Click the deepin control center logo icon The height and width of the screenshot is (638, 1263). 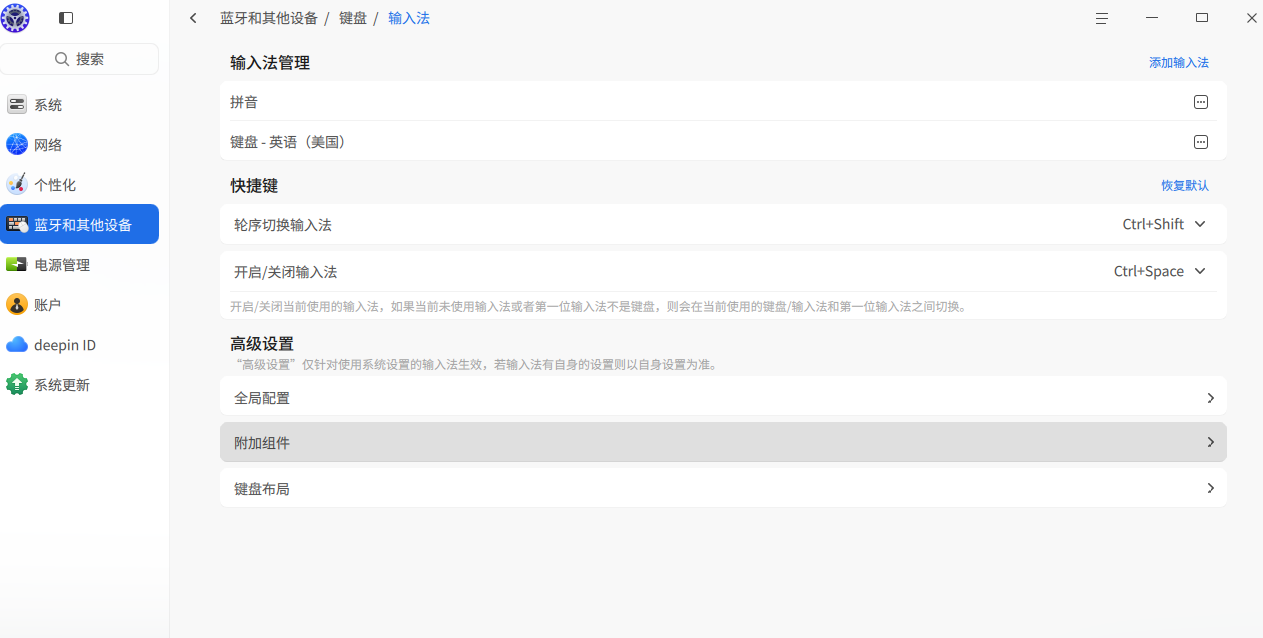[x=16, y=18]
